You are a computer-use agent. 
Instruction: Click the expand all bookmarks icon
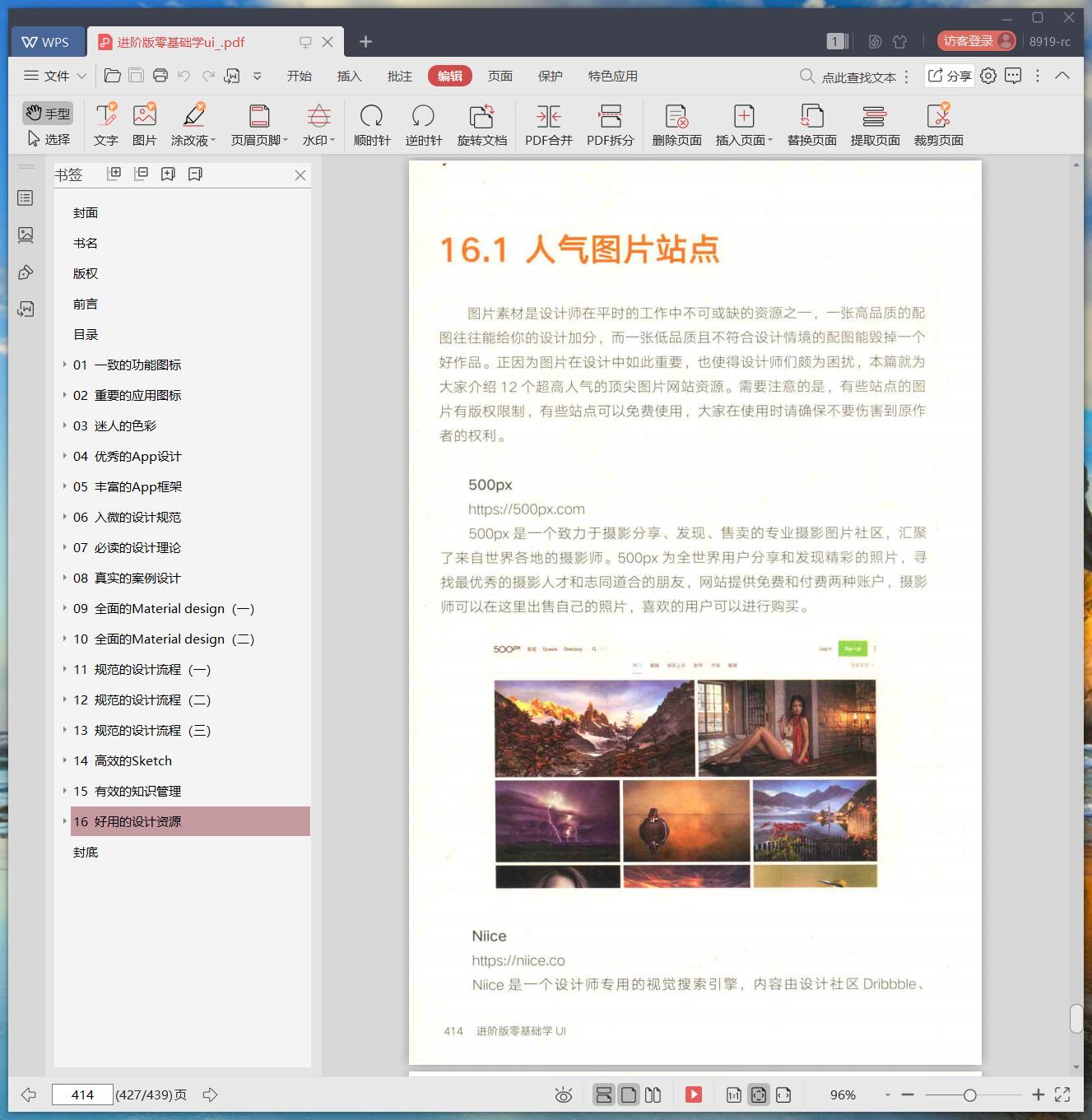(114, 174)
